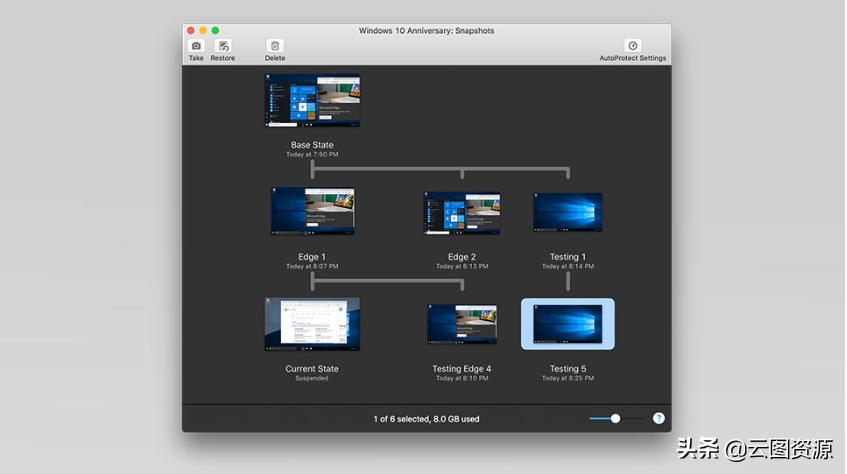Click the 'Today at 8:14 PM' timestamp
847x474 pixels.
(x=568, y=266)
